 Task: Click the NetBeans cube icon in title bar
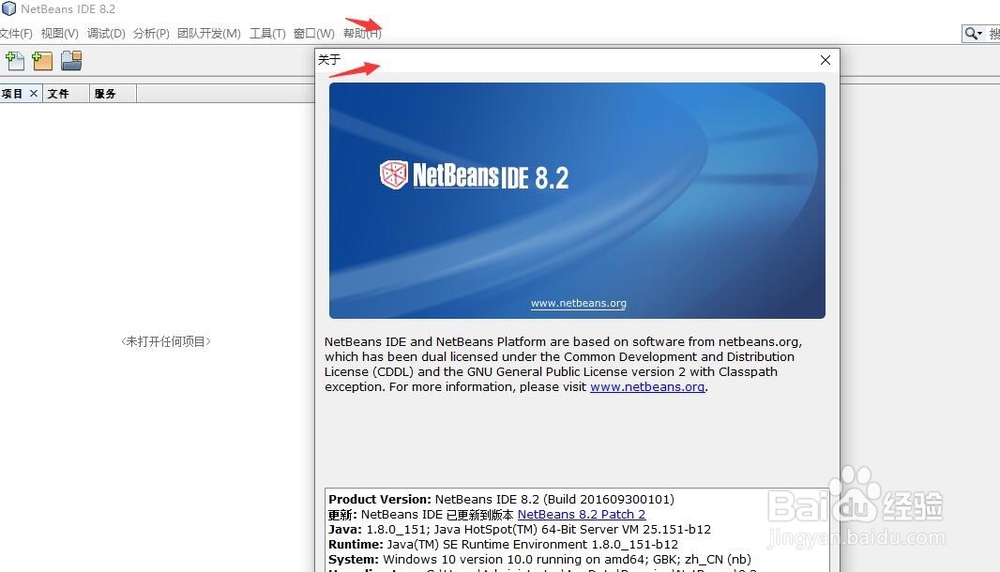pos(9,8)
